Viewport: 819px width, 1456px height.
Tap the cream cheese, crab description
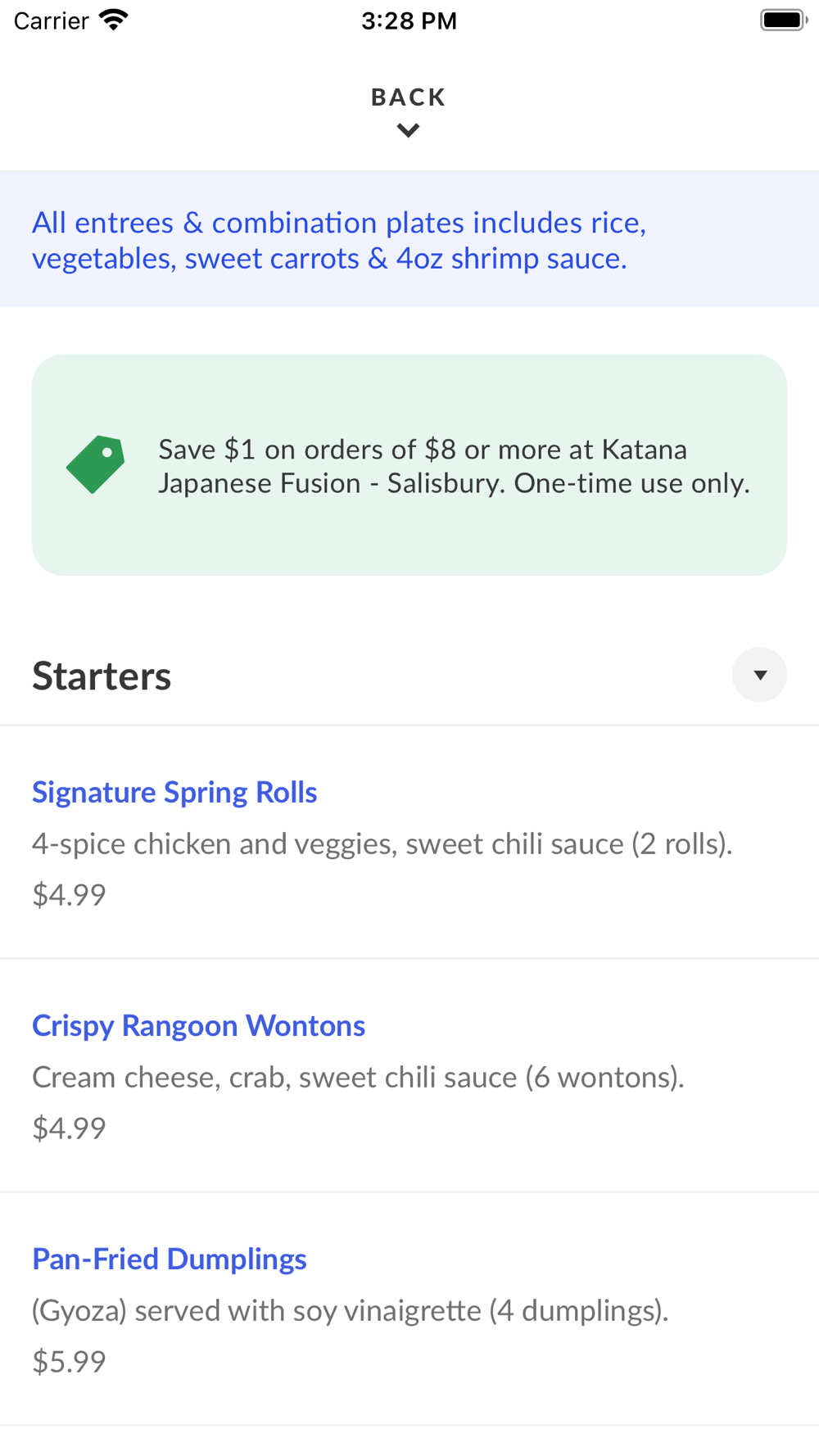358,1077
